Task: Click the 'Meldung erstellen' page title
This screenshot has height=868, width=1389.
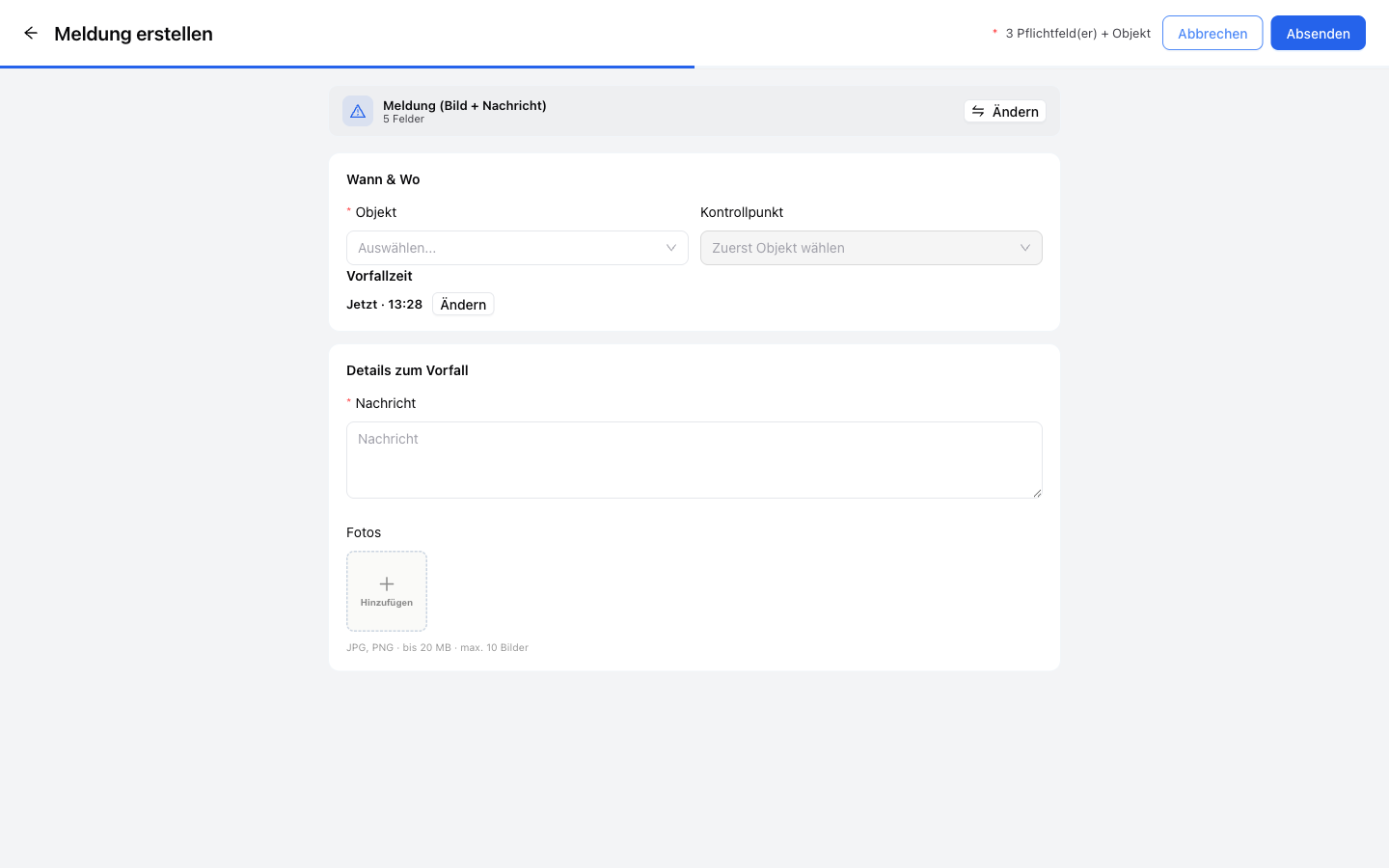Action: [x=133, y=34]
